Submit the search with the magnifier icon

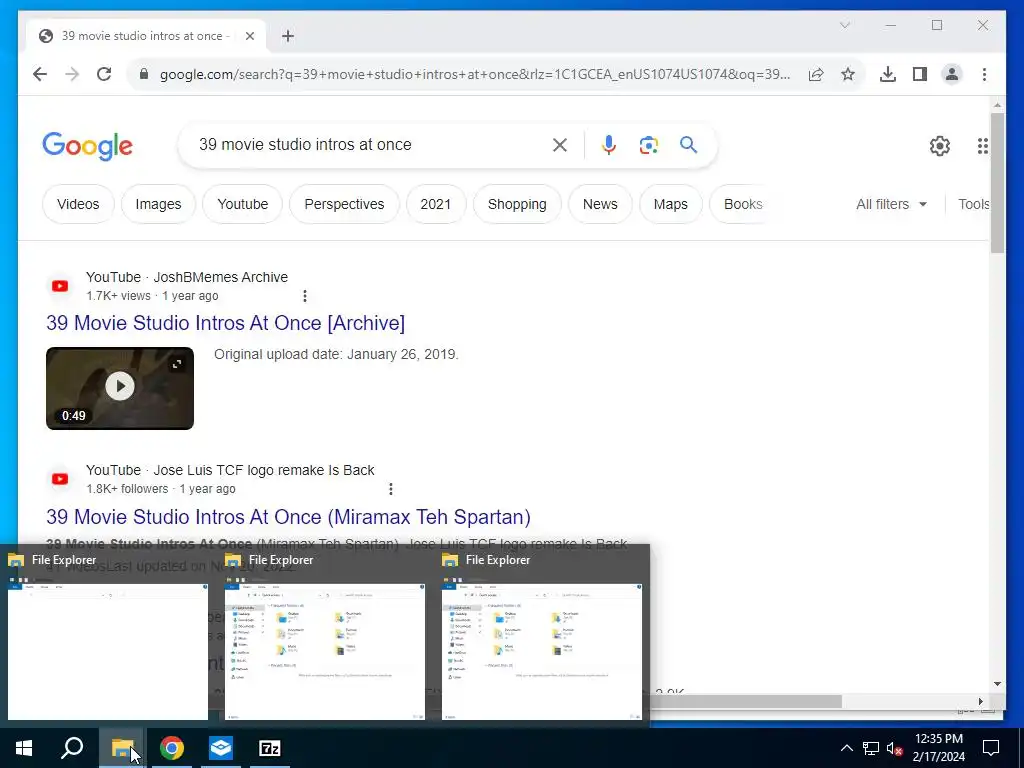(688, 144)
